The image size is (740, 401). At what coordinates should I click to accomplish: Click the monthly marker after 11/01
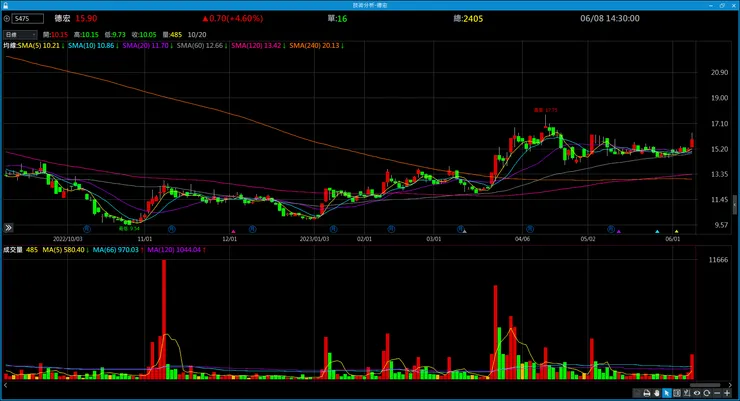172,229
